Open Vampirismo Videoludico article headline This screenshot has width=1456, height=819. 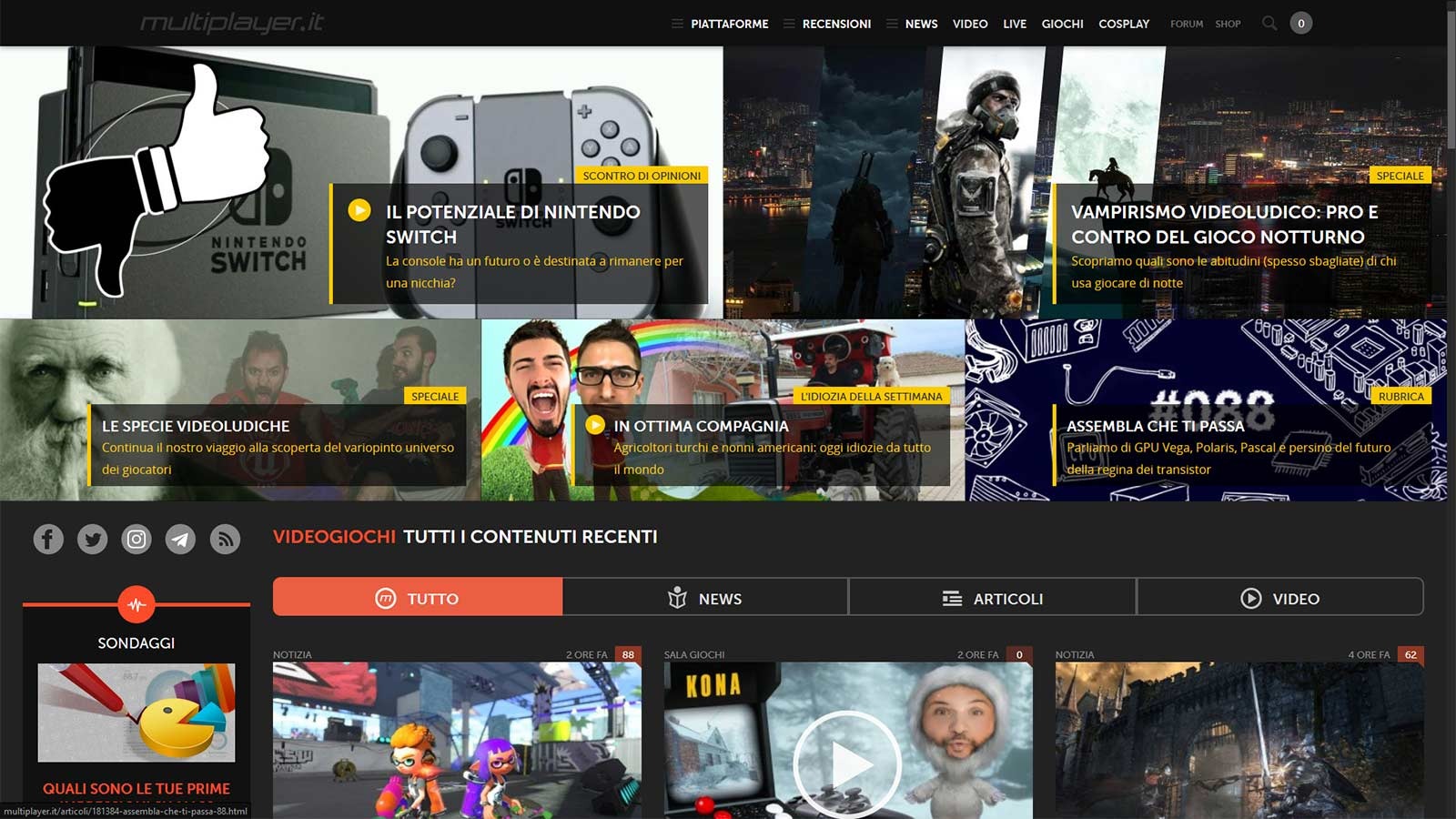1224,224
